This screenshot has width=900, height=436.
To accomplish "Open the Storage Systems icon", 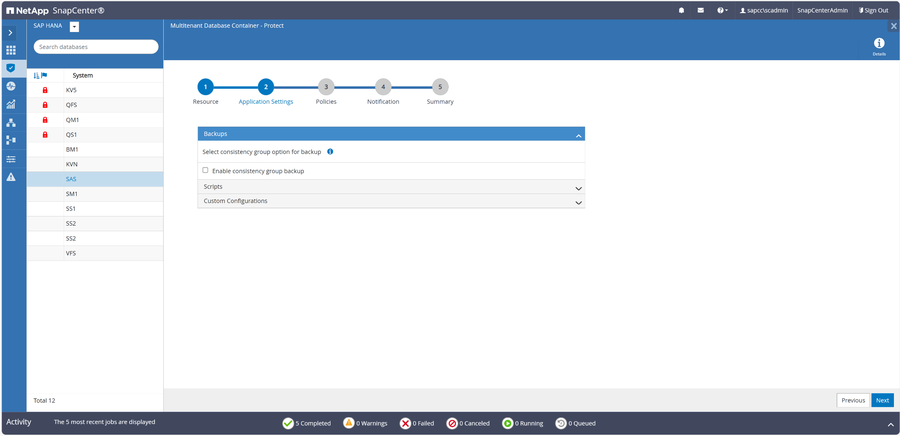I will (11, 140).
